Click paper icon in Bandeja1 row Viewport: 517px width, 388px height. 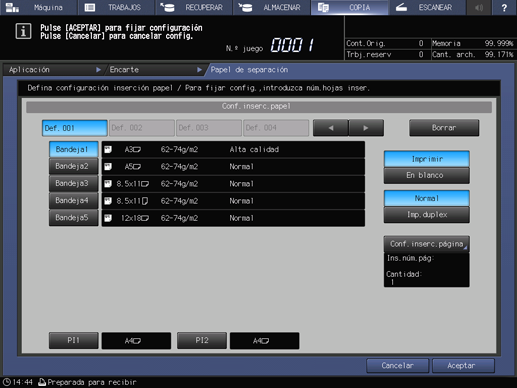(x=108, y=150)
